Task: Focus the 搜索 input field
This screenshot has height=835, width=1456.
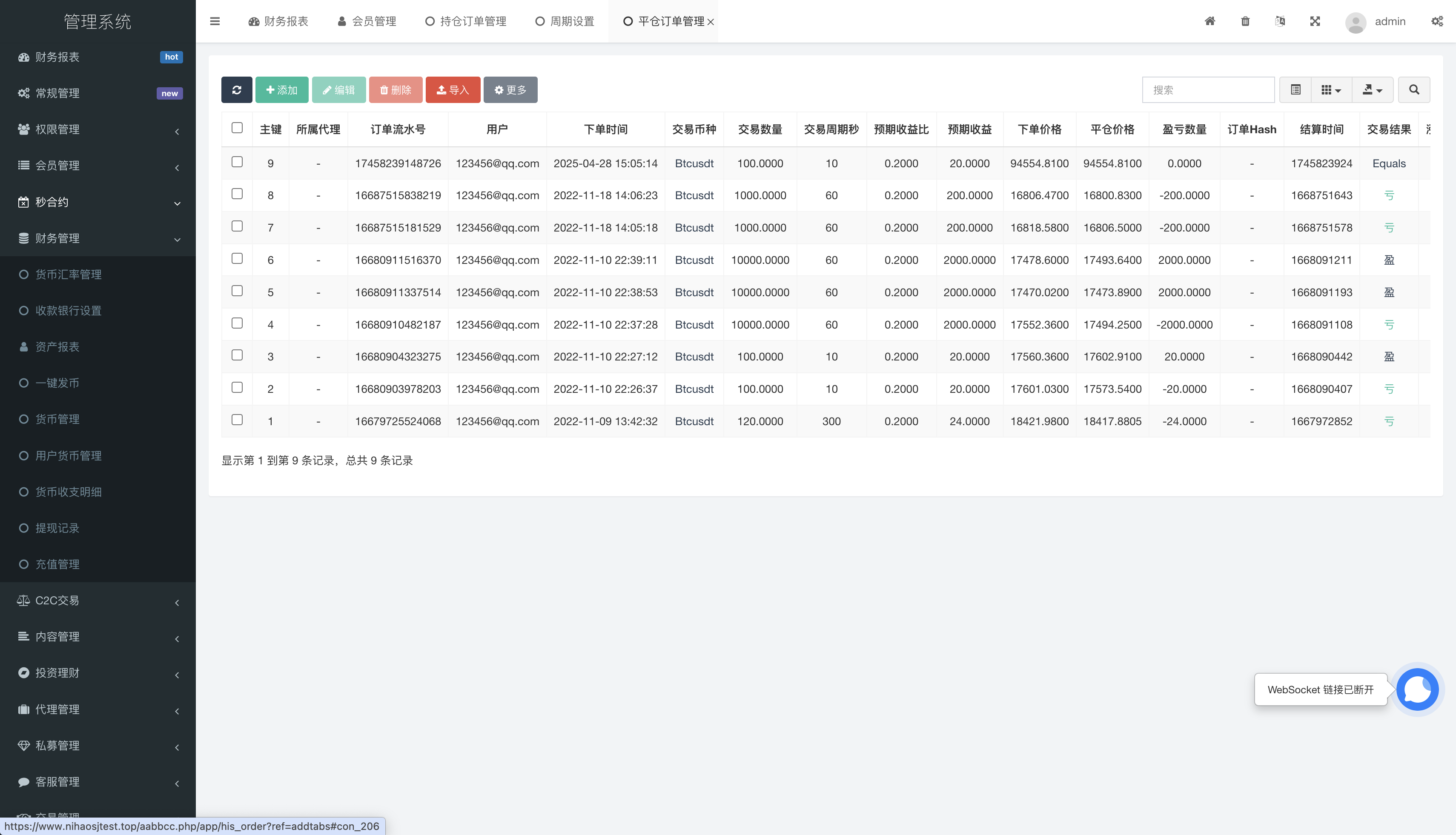Action: [1208, 90]
